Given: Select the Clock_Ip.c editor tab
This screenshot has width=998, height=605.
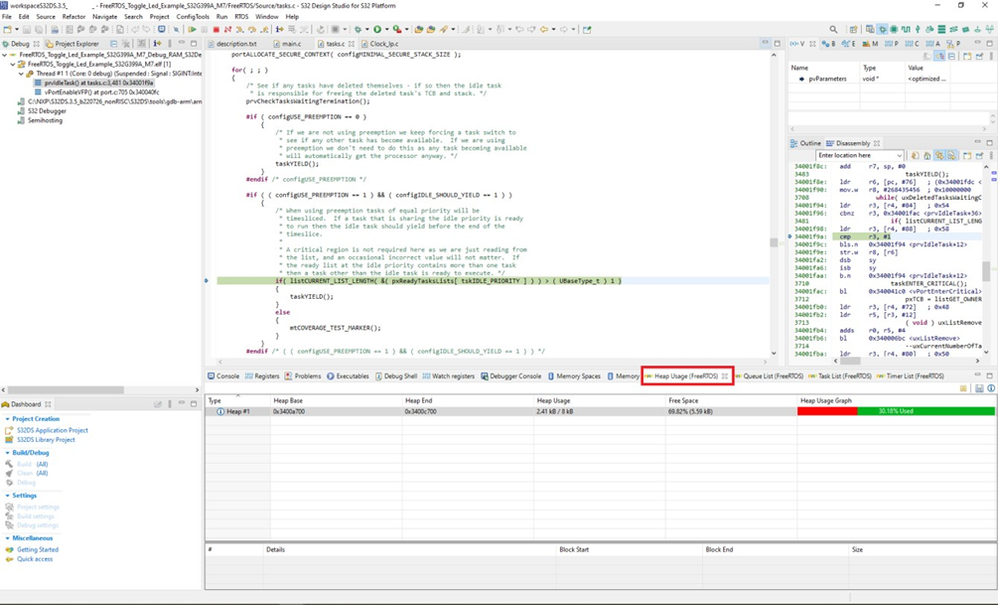Looking at the screenshot, I should [x=380, y=44].
